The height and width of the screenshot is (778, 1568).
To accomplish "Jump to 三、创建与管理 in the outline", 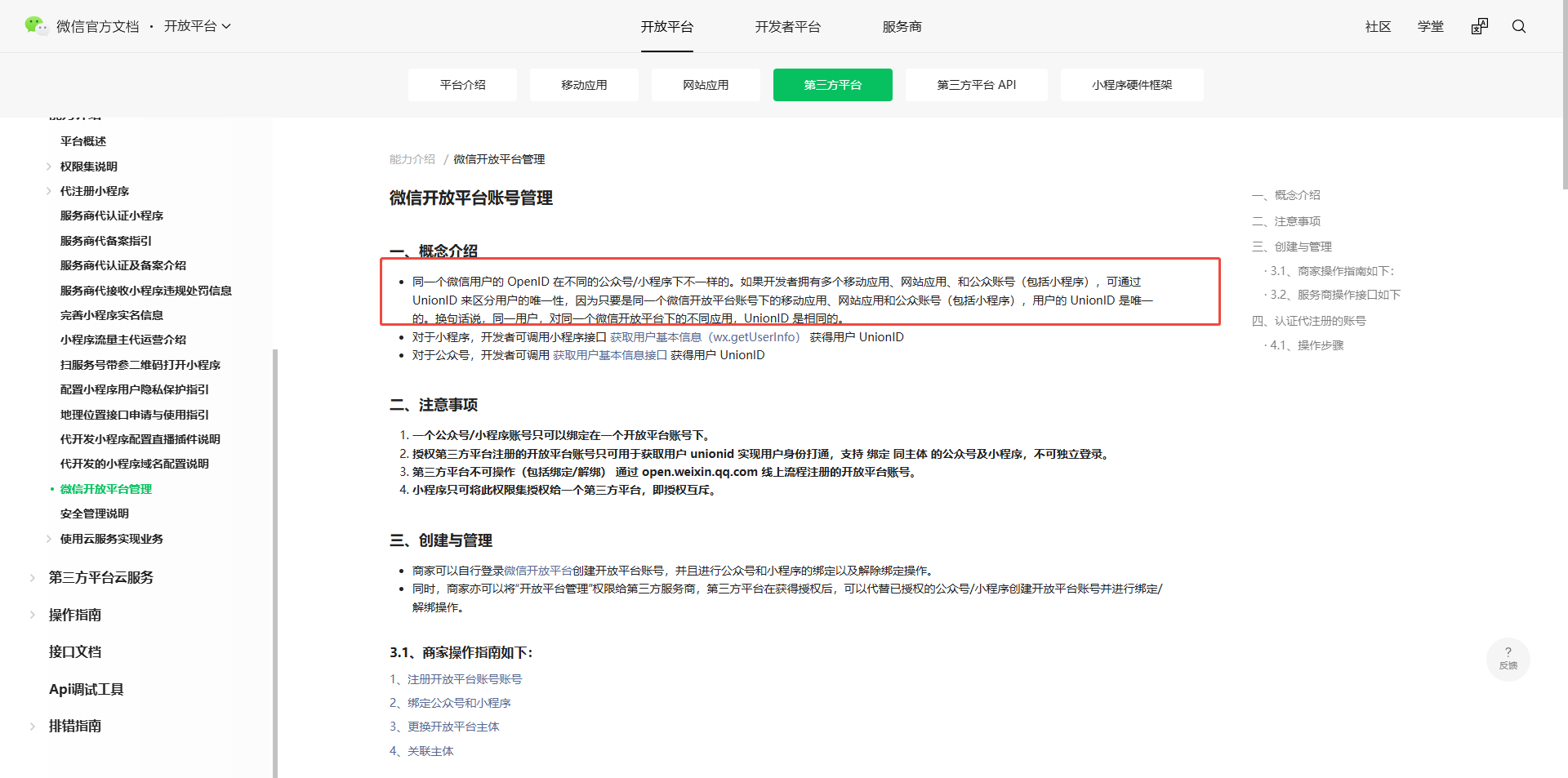I will coord(1292,247).
